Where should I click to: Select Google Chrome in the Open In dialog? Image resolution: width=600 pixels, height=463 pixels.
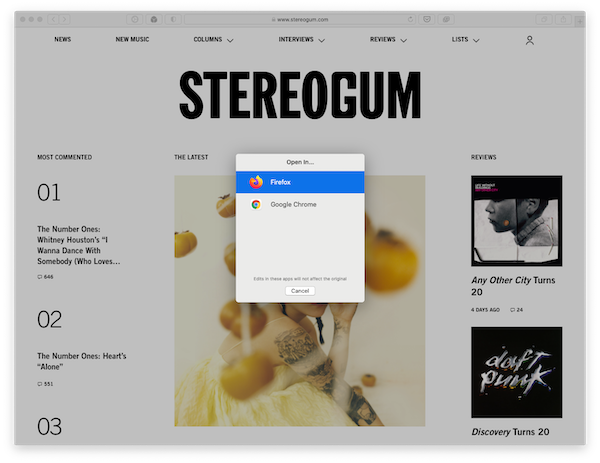[x=300, y=204]
